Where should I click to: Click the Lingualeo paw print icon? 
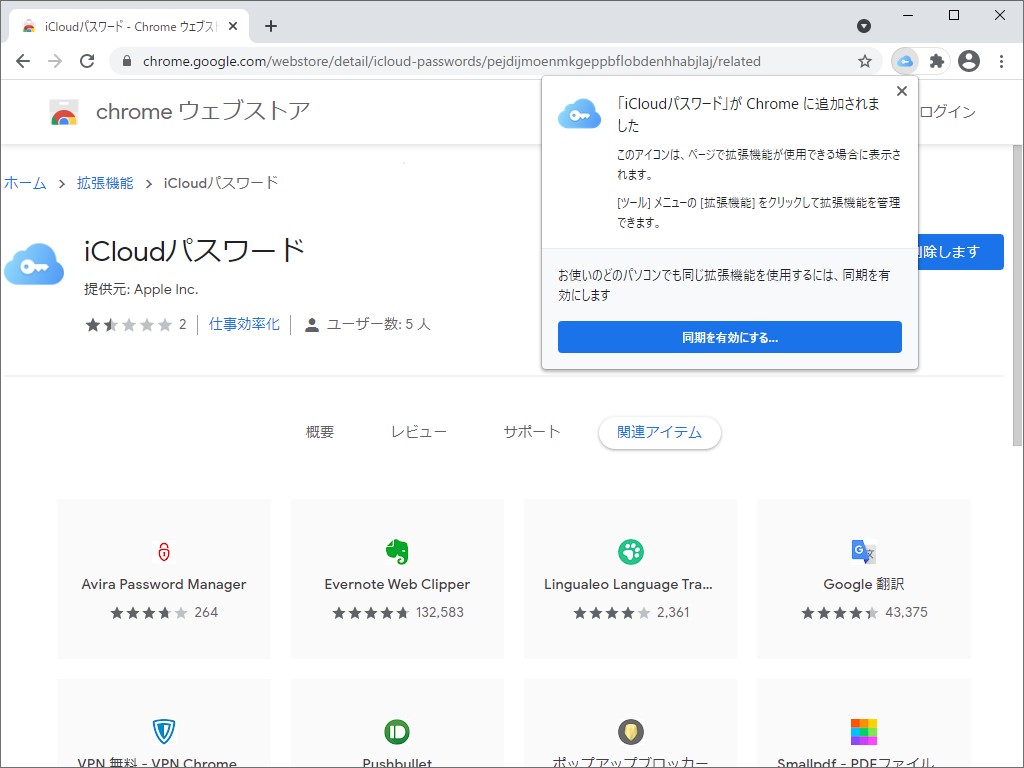(629, 551)
